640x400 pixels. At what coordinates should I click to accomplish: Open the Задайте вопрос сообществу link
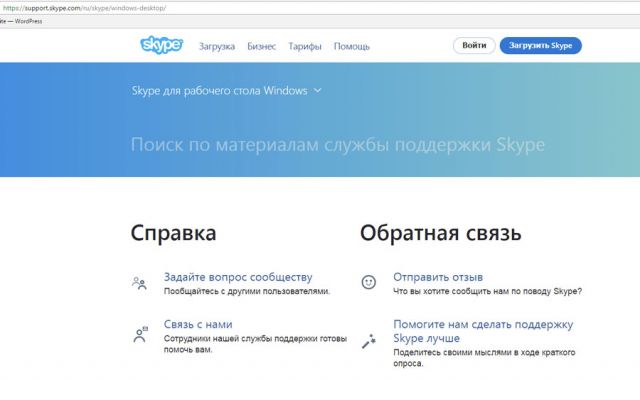point(238,277)
